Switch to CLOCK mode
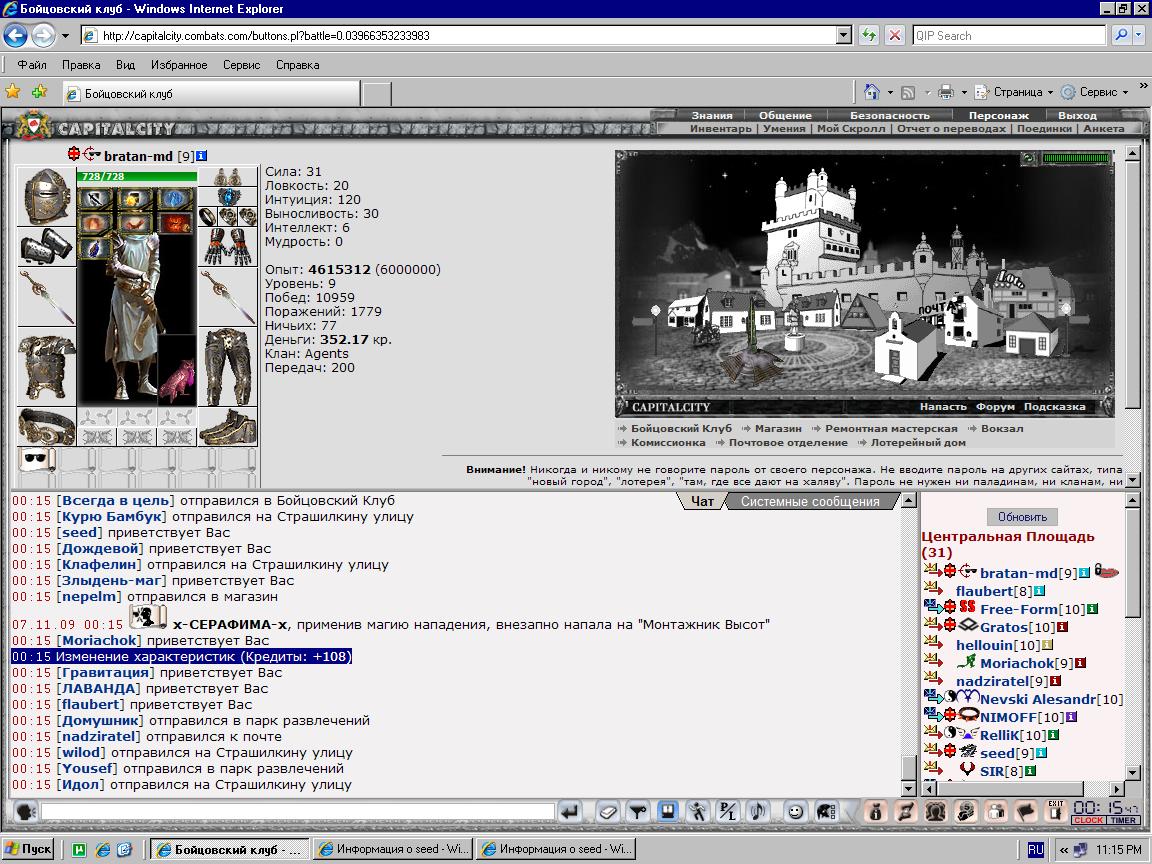Screen dimensions: 1152x864 click(1088, 820)
